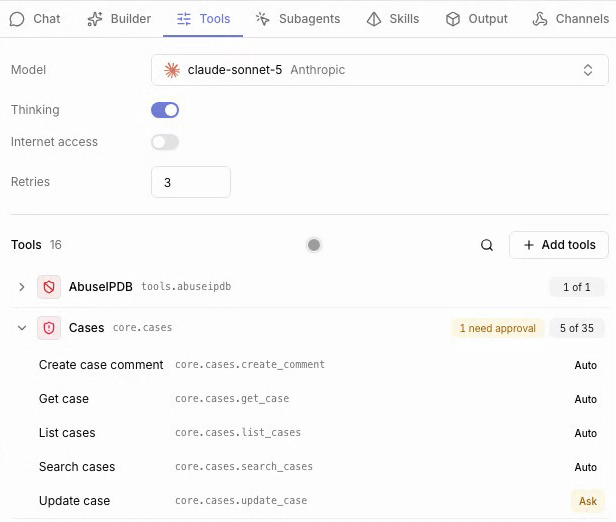Click the tools.abuseipdb identifier text

[186, 287]
